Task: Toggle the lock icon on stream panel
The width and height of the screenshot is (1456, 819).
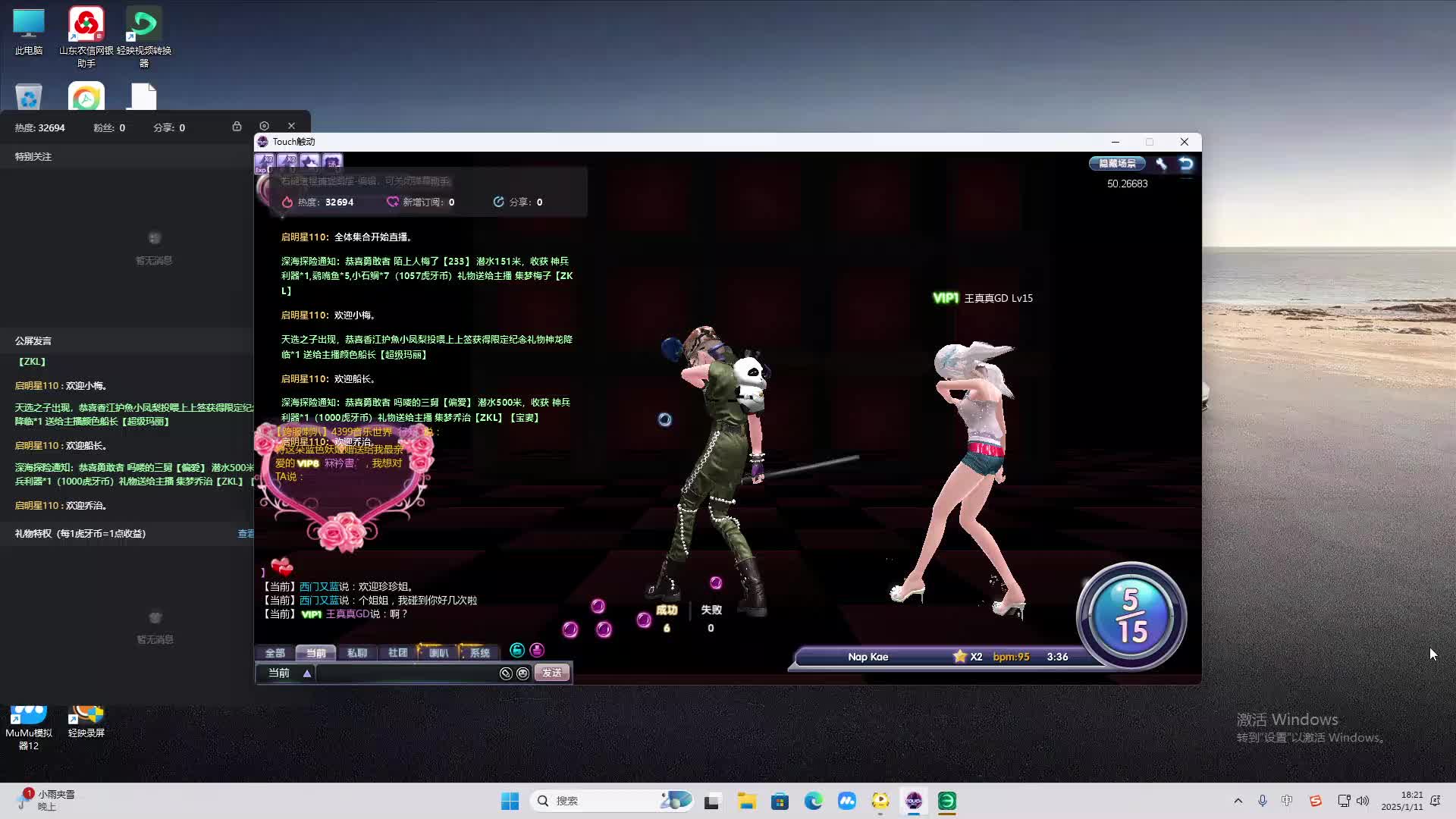Action: 237,126
